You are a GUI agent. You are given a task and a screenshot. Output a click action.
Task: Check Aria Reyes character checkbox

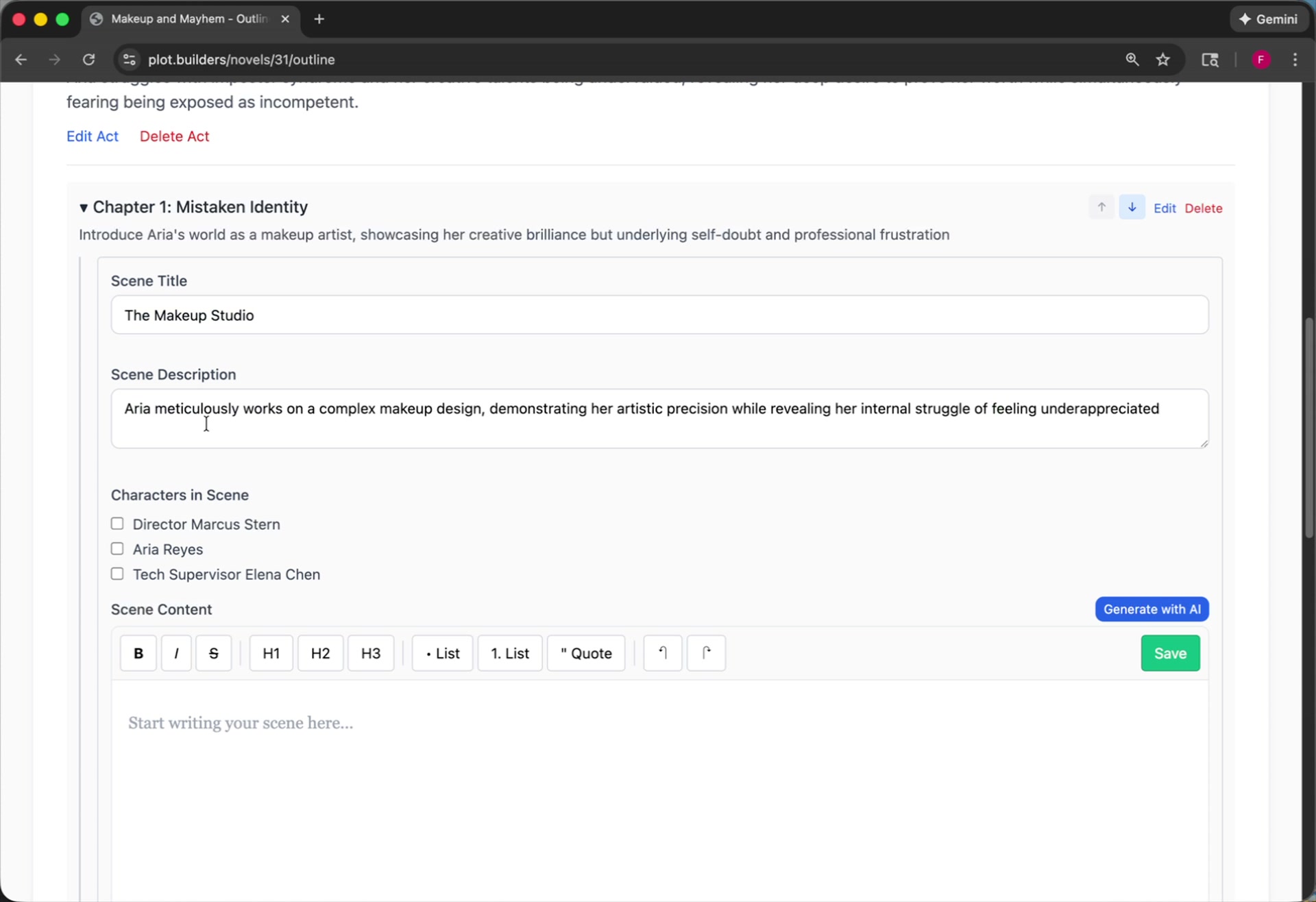coord(117,549)
